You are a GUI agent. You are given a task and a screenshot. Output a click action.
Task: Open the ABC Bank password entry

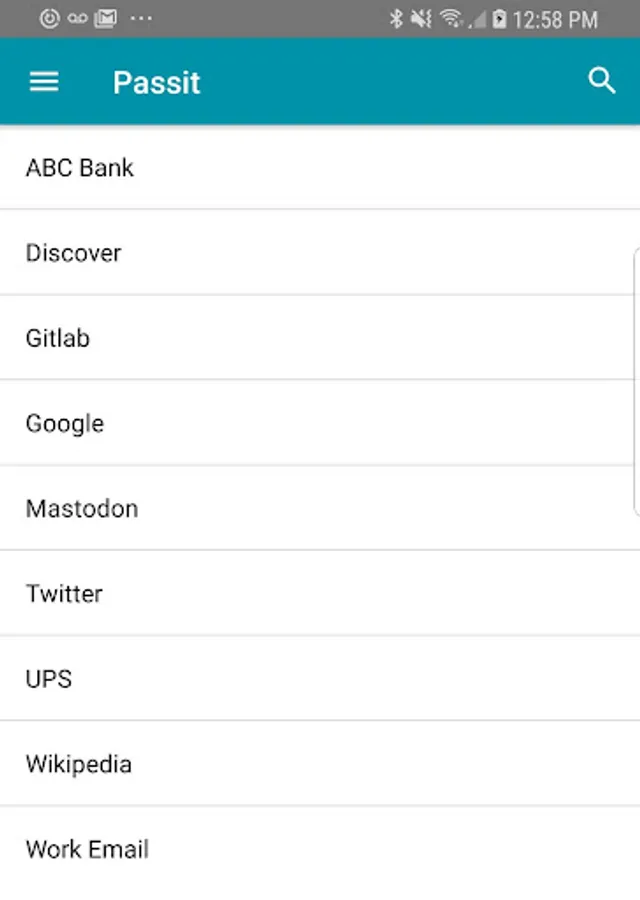80,168
